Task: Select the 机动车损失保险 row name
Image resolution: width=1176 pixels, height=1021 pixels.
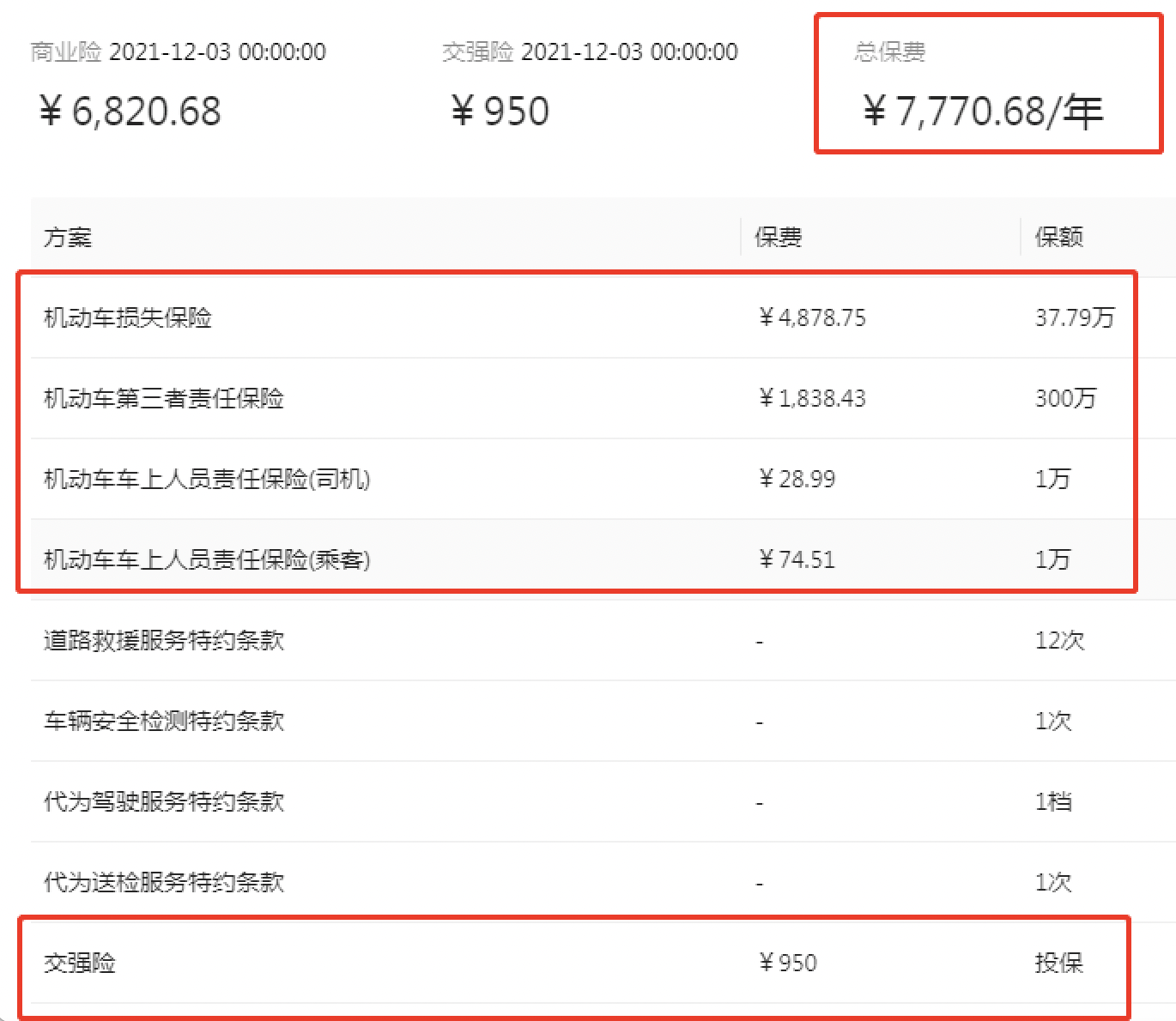Action: coord(127,318)
